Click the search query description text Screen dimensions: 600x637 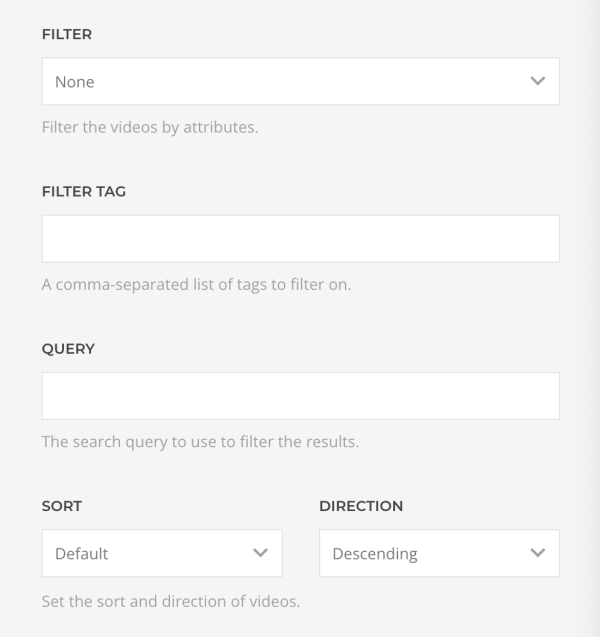pyautogui.click(x=200, y=442)
